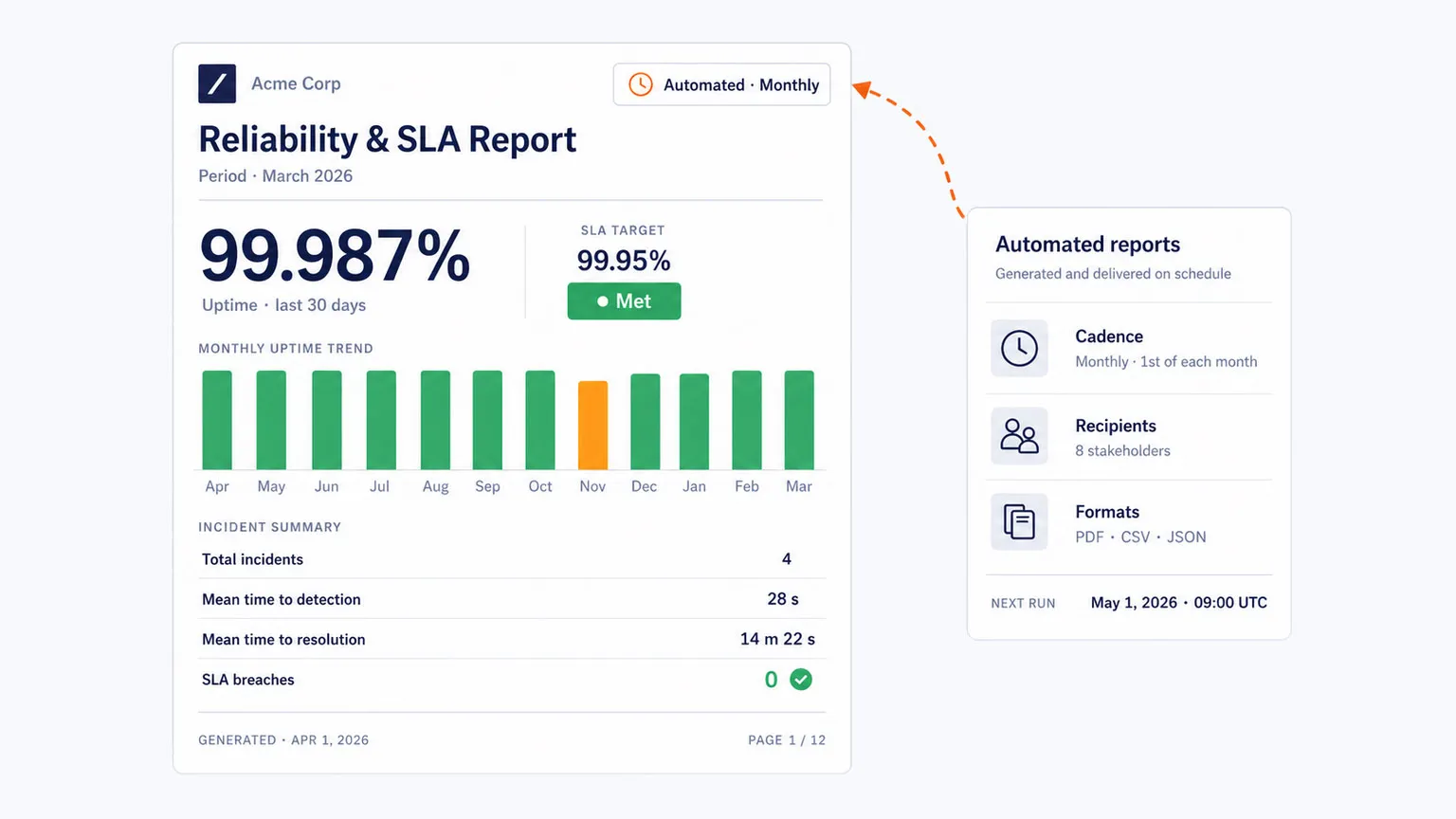Select the January uptime bar
This screenshot has height=819, width=1456.
coord(694,422)
